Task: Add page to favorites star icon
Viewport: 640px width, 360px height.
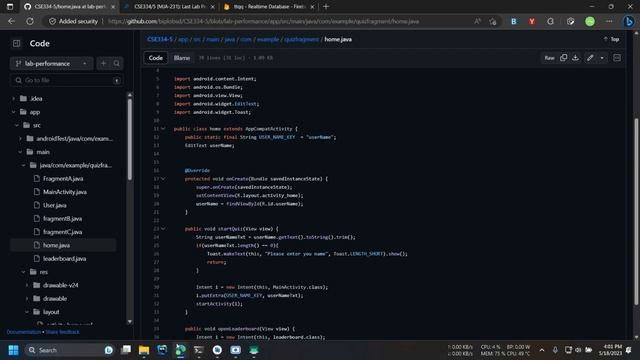Action: pos(493,21)
